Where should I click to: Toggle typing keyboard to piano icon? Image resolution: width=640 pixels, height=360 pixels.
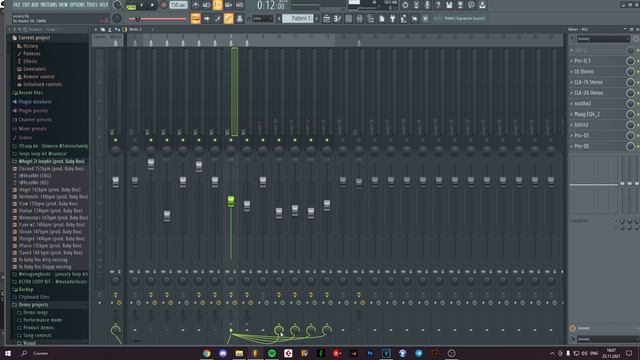tap(196, 18)
